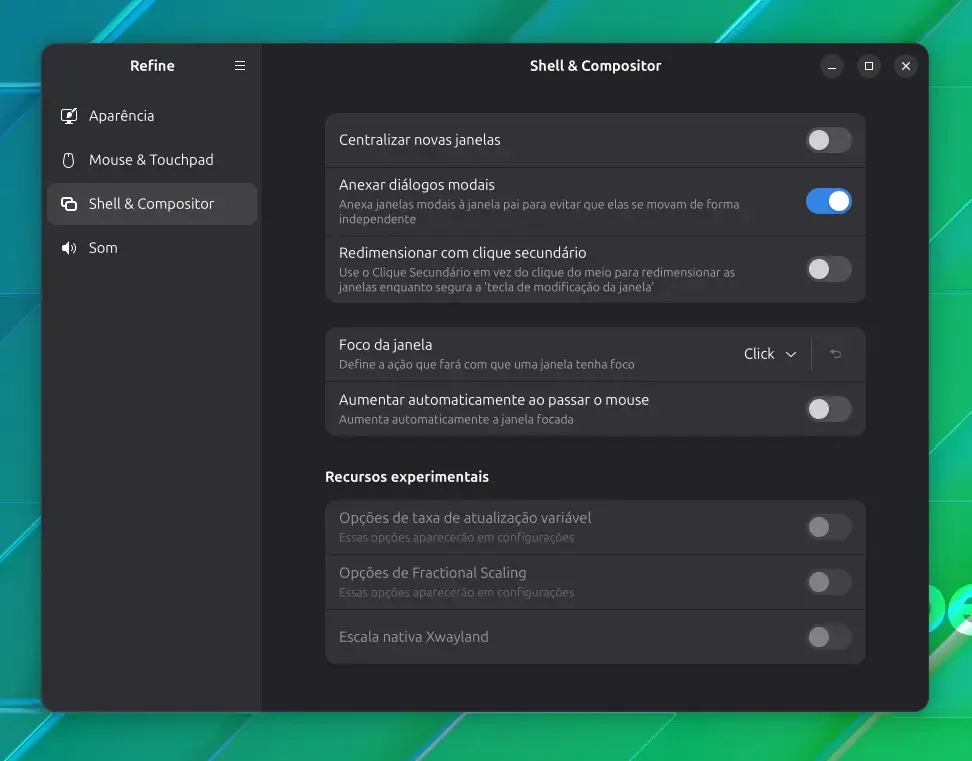The width and height of the screenshot is (972, 761).
Task: Enable Escala nativa Xwayland switch
Action: 829,637
